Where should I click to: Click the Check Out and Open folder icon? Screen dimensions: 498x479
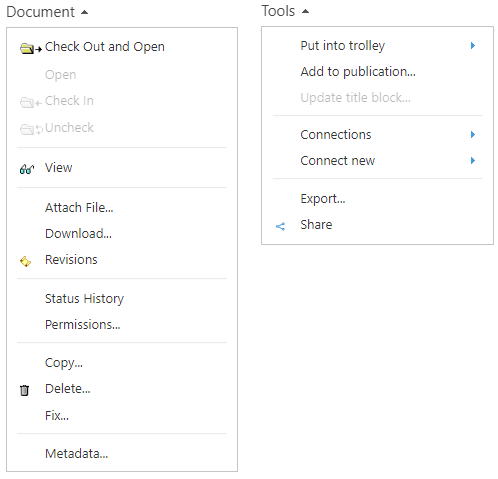click(31, 48)
